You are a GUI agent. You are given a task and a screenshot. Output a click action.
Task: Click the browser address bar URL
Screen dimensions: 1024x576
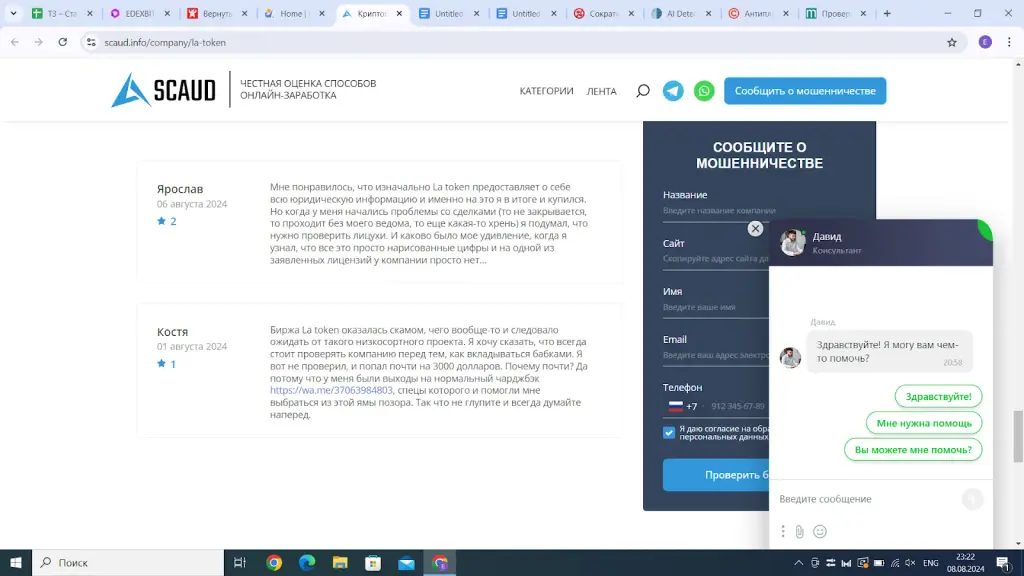pyautogui.click(x=165, y=42)
